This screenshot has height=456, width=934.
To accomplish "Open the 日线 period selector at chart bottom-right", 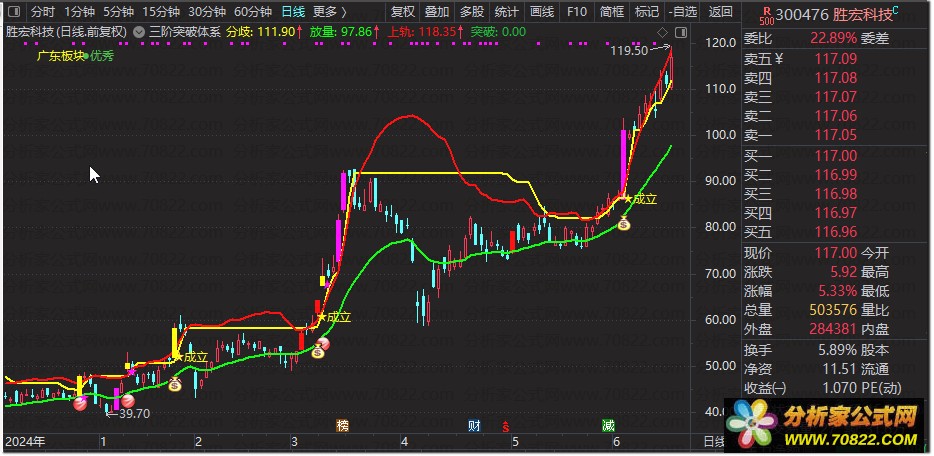I will pos(714,442).
